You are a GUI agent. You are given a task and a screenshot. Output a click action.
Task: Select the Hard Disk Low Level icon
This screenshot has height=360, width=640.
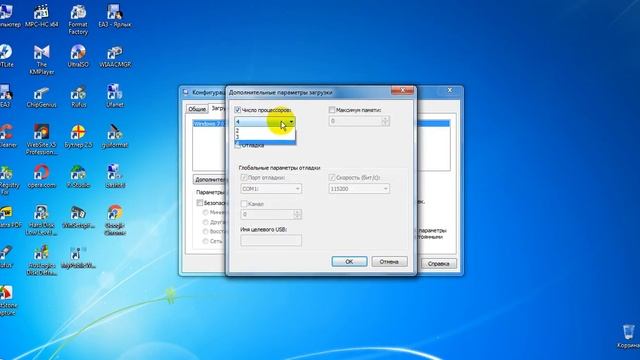click(x=41, y=220)
